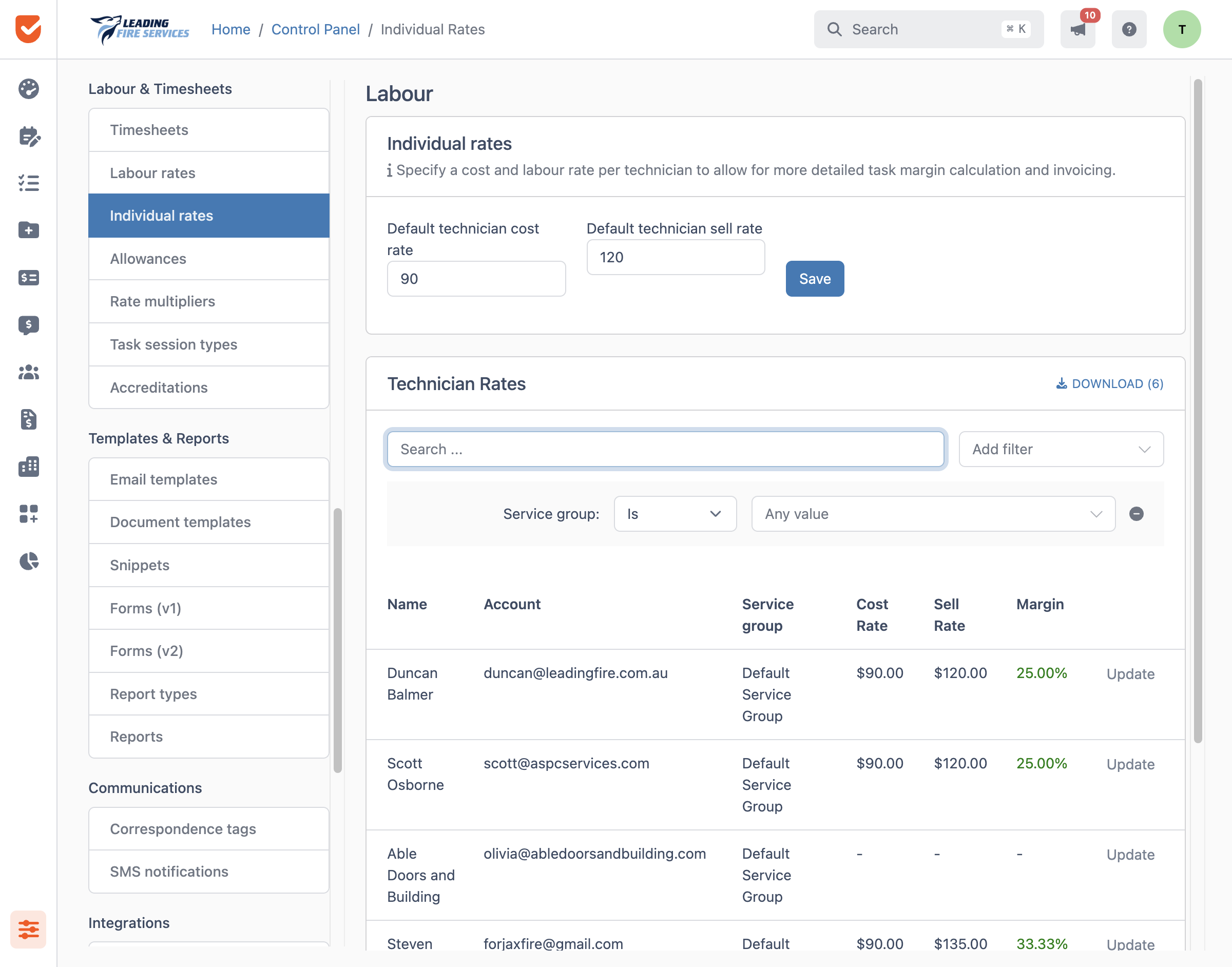Image resolution: width=1232 pixels, height=967 pixels.
Task: Open Allowances menu item
Action: pos(209,258)
